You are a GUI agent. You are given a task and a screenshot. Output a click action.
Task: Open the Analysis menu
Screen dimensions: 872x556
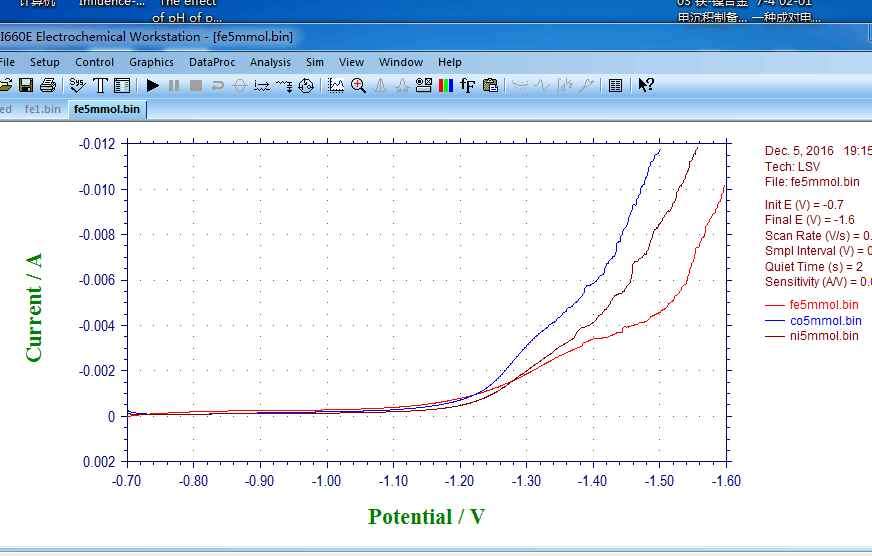[x=270, y=62]
